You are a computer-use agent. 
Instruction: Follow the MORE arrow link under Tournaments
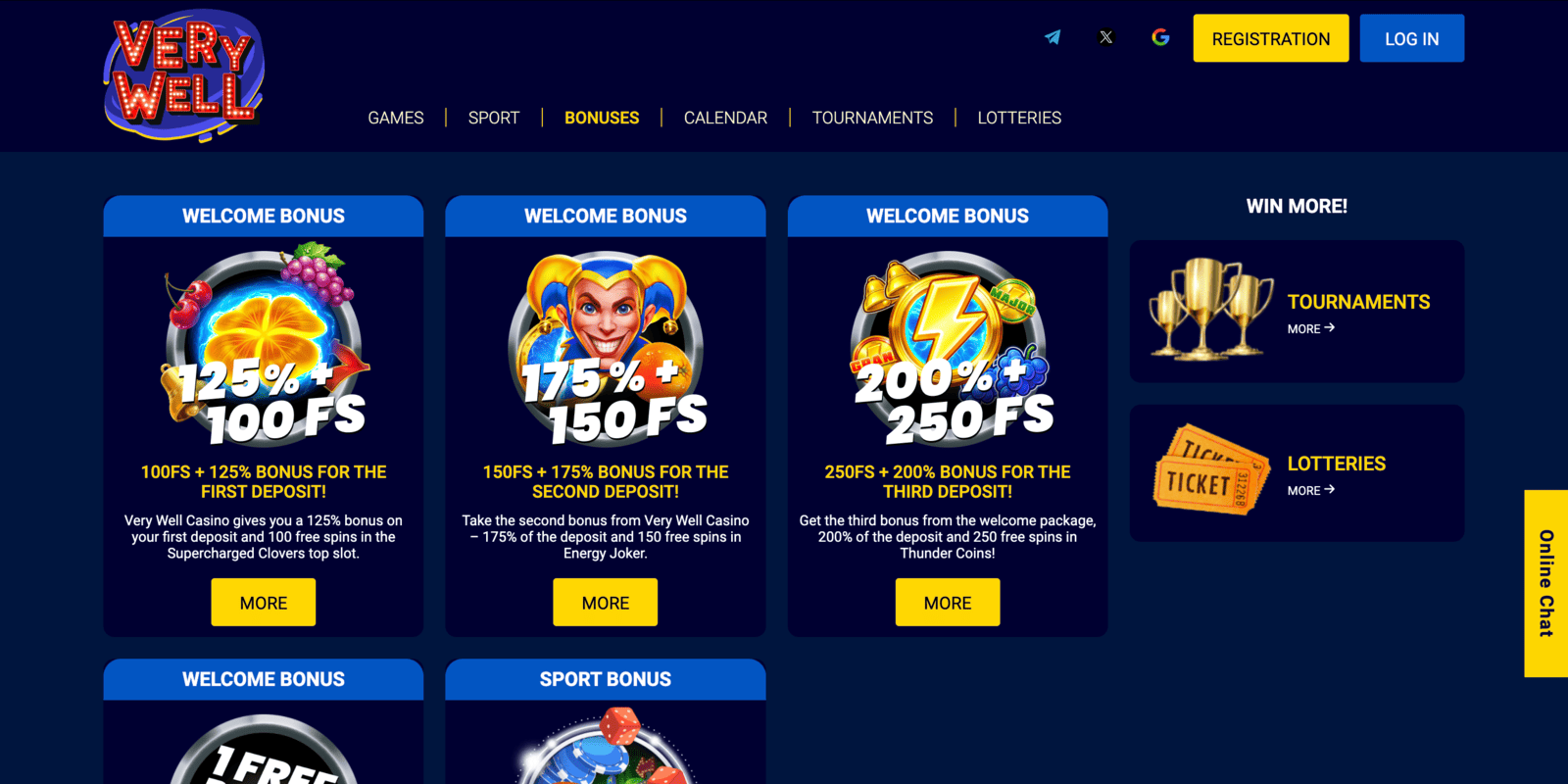pyautogui.click(x=1311, y=328)
